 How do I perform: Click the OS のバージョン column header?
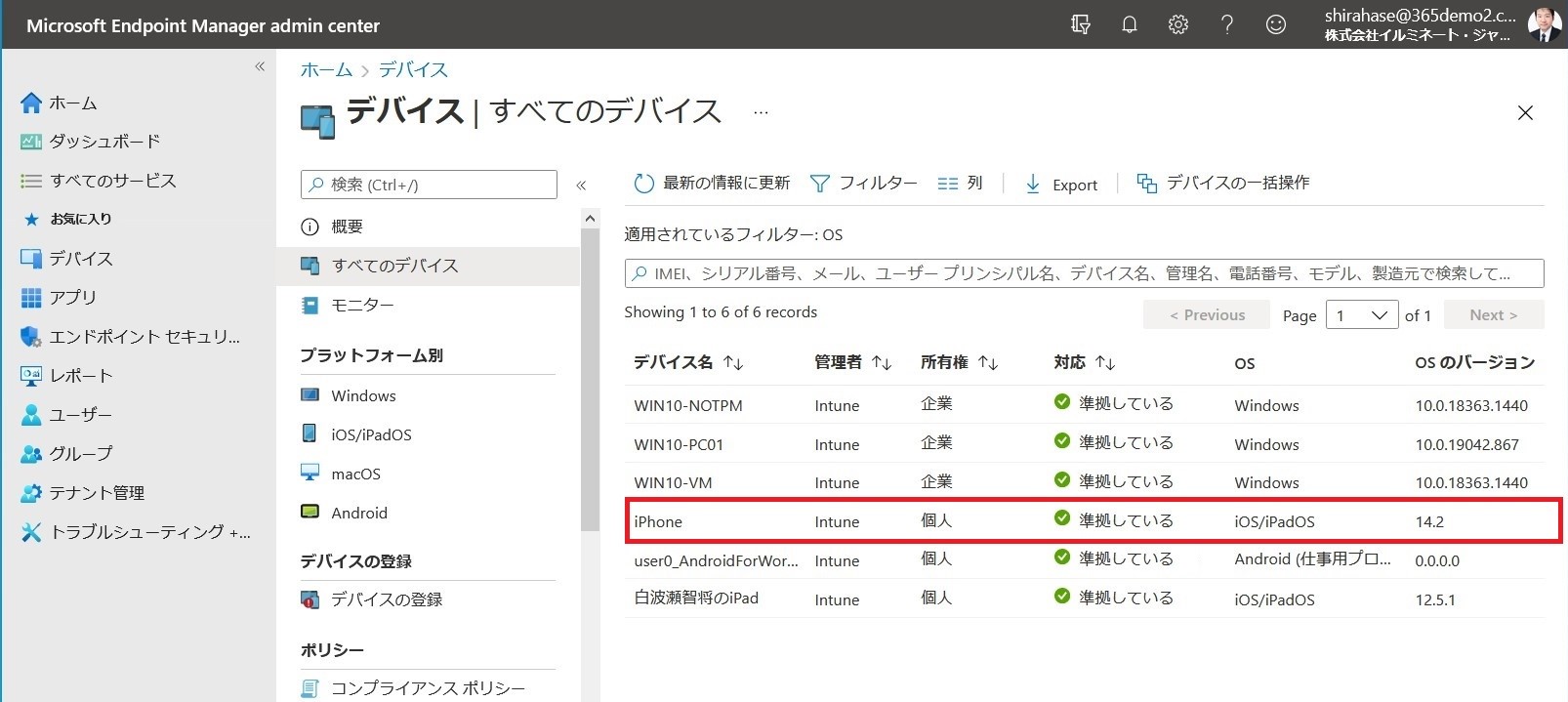tap(1475, 362)
